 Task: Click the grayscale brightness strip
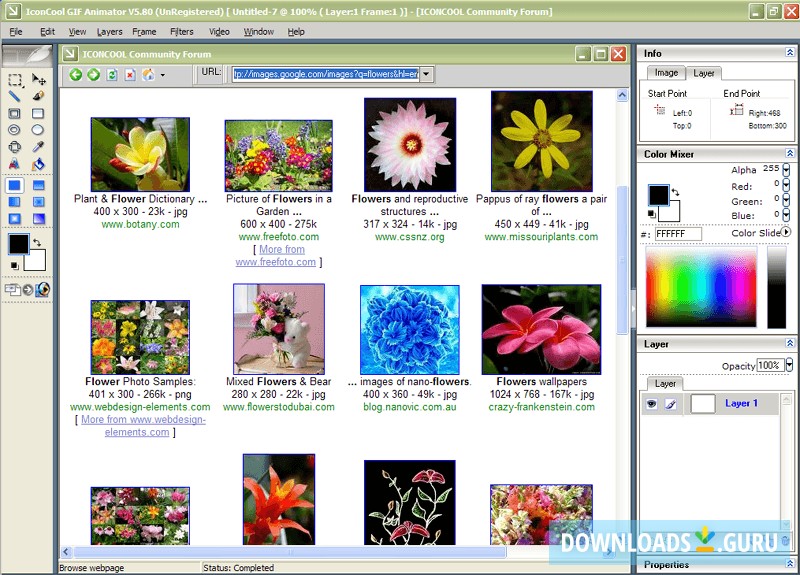[x=777, y=287]
